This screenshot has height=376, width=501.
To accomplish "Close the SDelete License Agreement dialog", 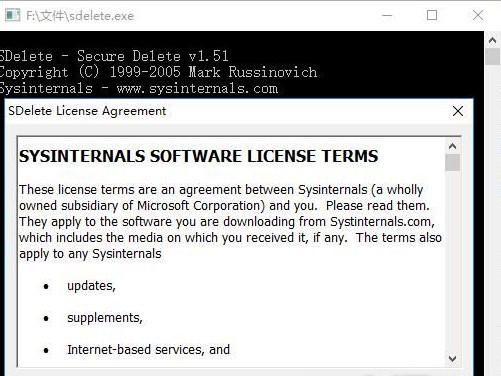I will tap(458, 111).
